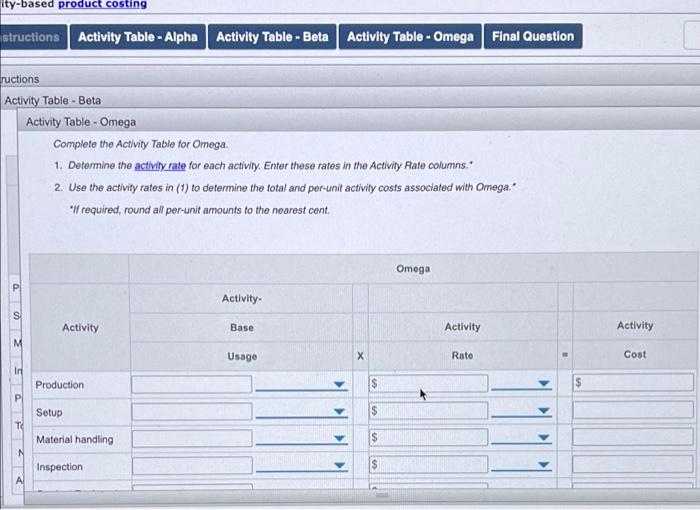
Task: Focus Setup activity rate dollar field
Action: click(429, 410)
